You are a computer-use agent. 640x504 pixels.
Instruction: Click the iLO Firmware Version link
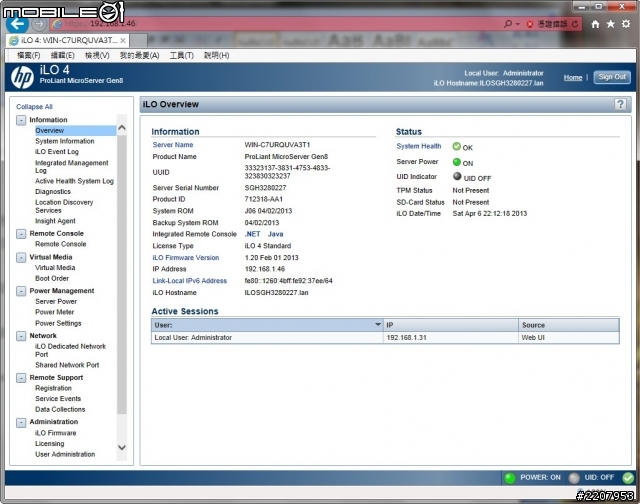pyautogui.click(x=186, y=258)
